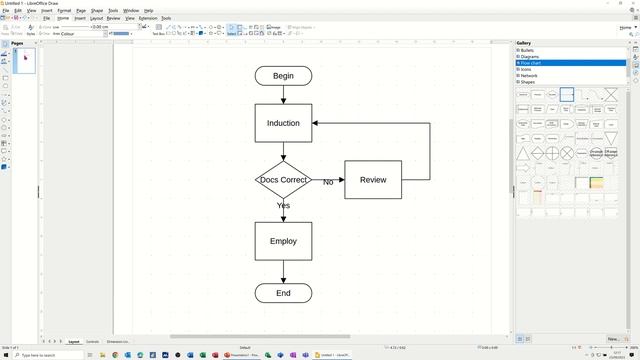Select the End terminator shape on canvas
Image resolution: width=640 pixels, height=360 pixels.
pyautogui.click(x=283, y=293)
